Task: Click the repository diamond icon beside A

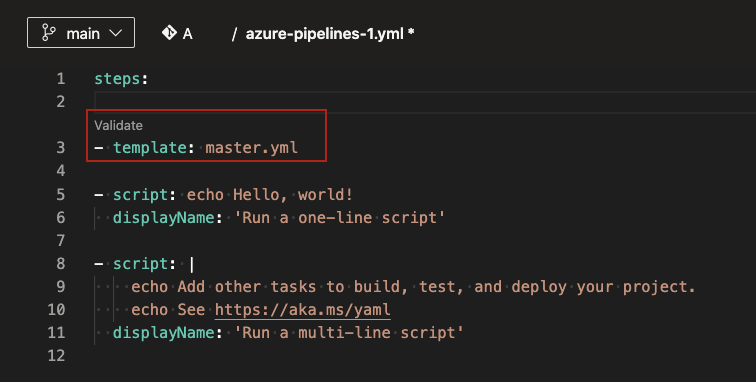Action: point(169,33)
